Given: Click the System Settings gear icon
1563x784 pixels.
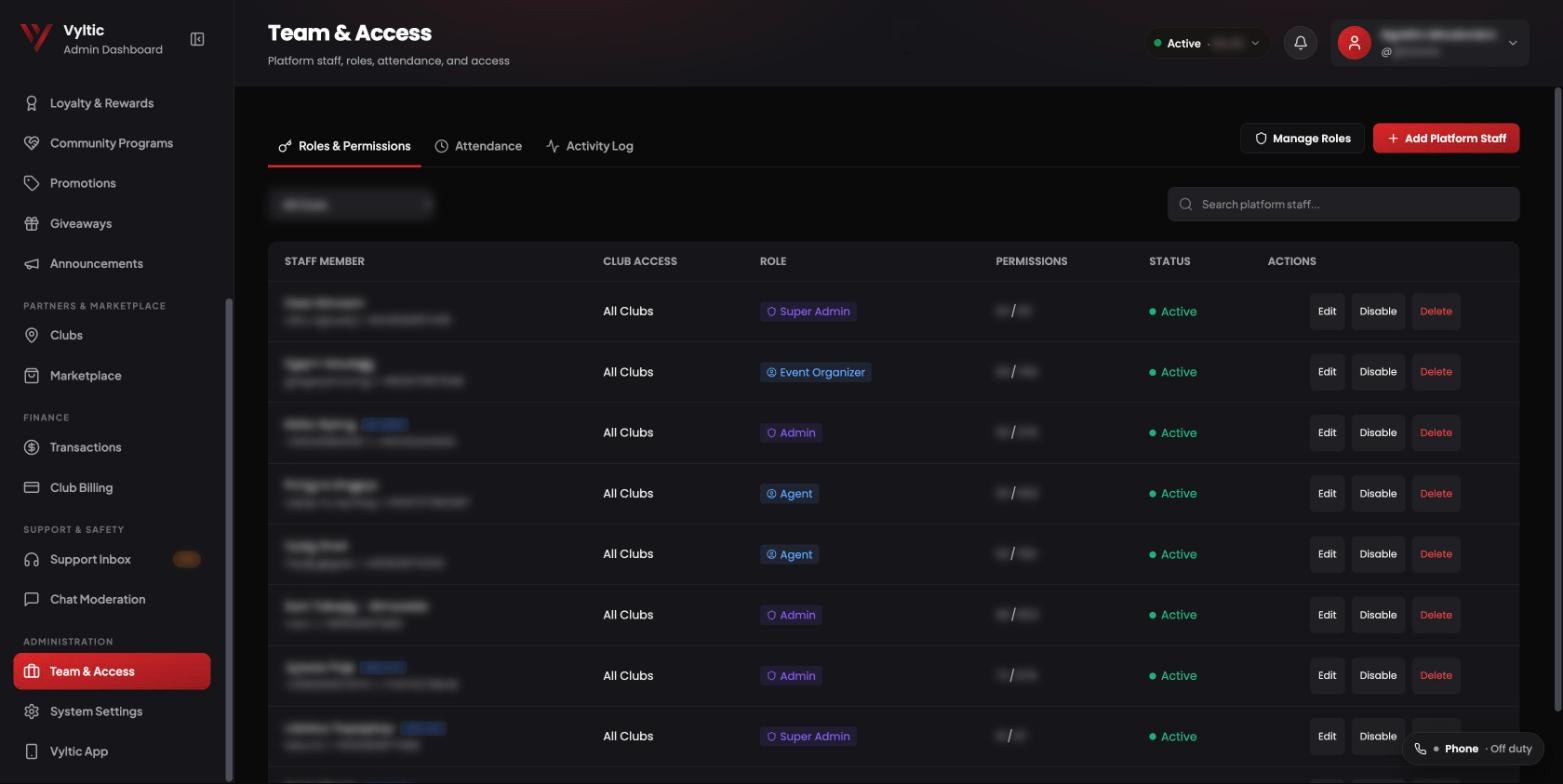Looking at the screenshot, I should point(31,711).
